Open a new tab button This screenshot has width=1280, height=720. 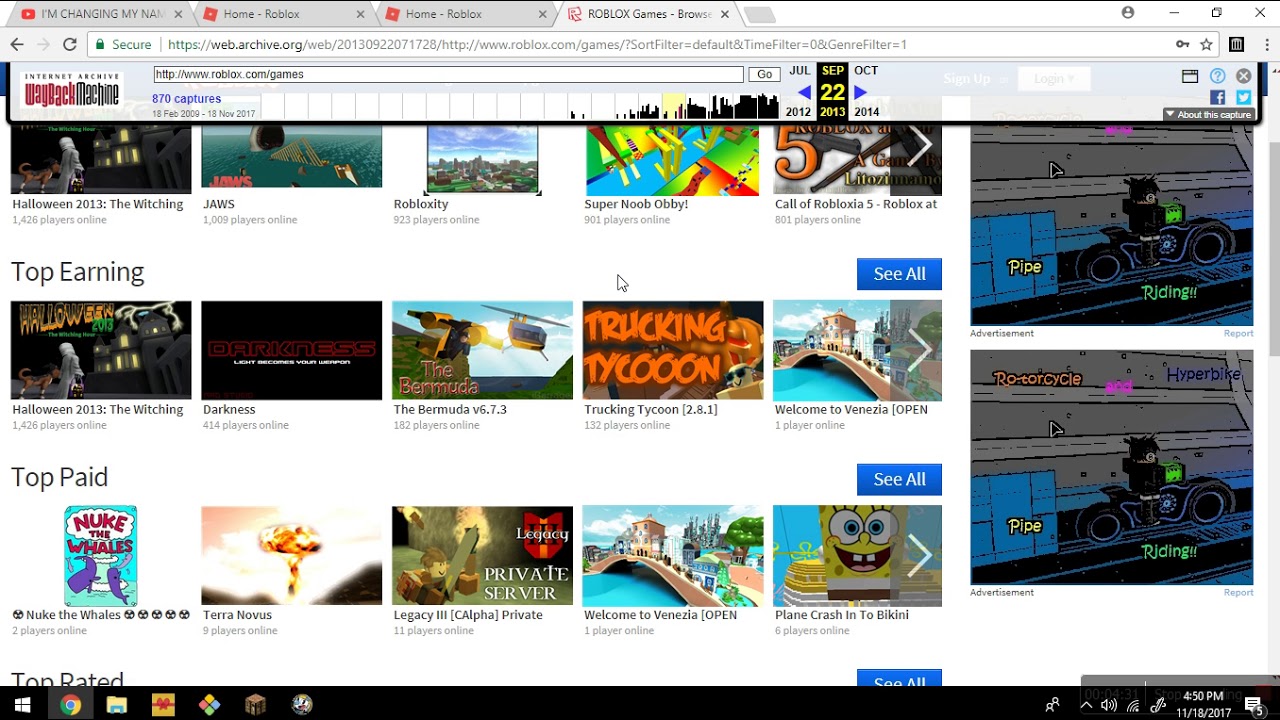tap(760, 14)
